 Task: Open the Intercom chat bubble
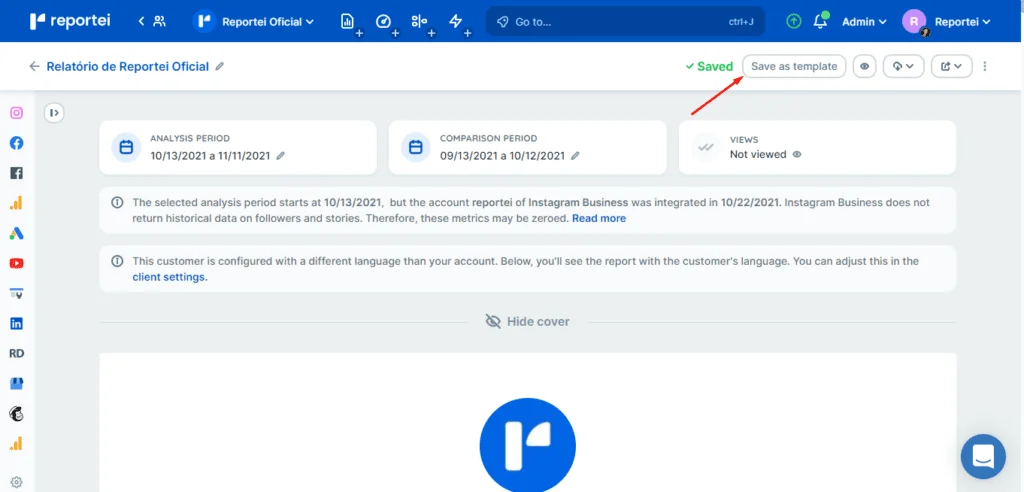click(x=983, y=456)
